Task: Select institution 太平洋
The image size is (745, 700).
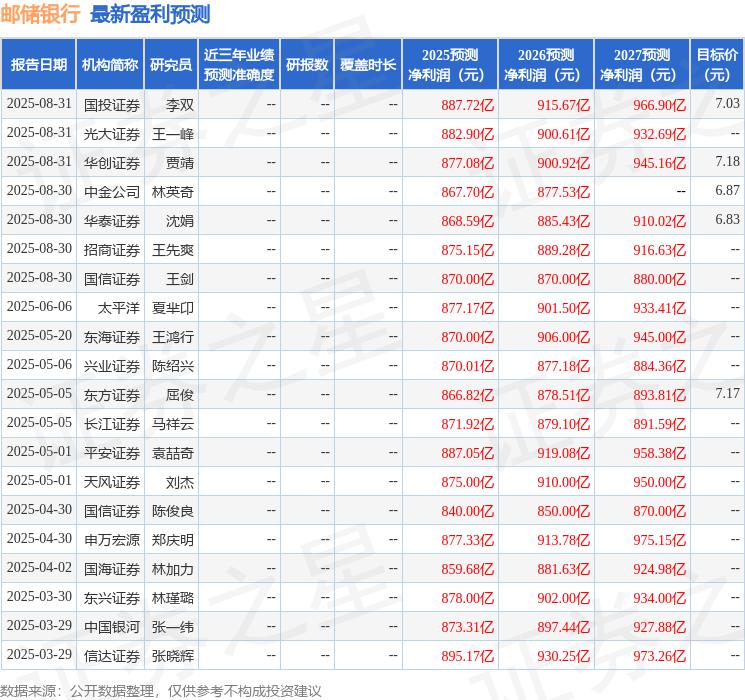Action: click(119, 308)
